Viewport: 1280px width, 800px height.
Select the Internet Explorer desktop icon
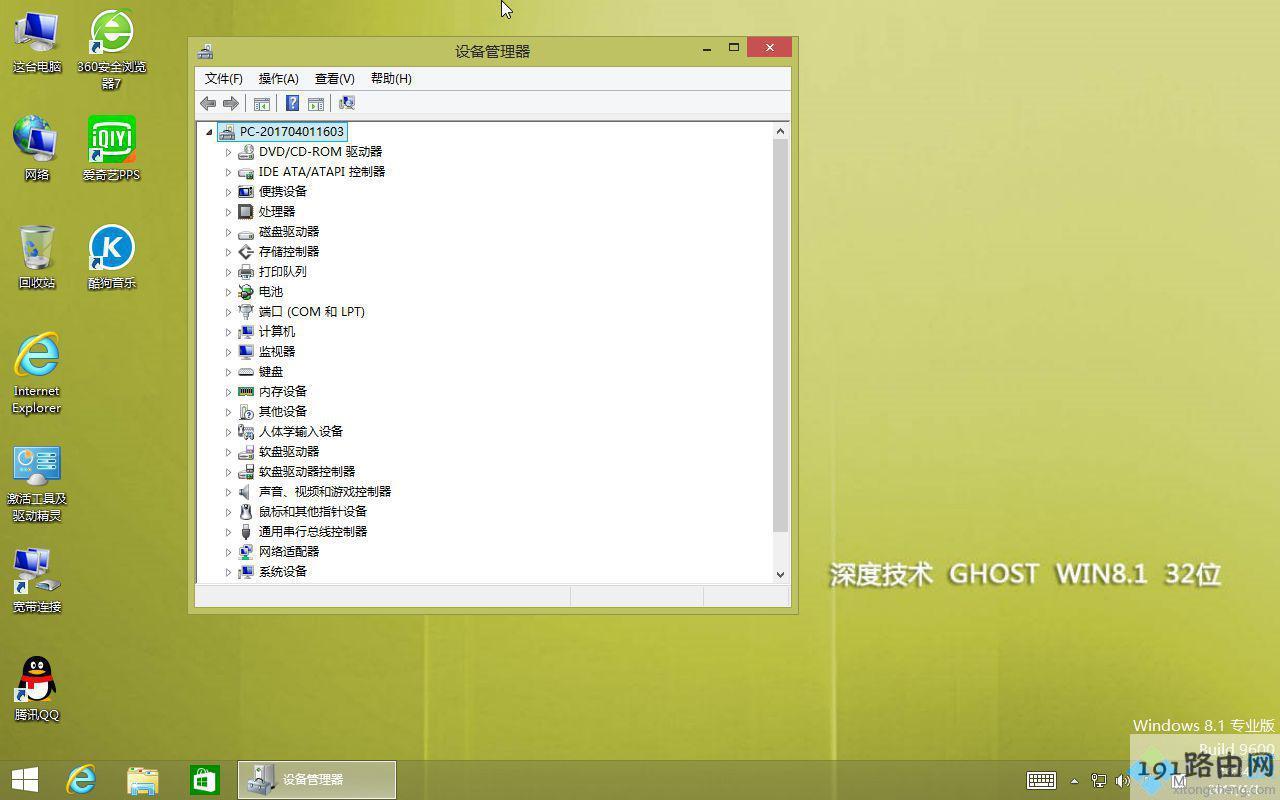point(37,373)
